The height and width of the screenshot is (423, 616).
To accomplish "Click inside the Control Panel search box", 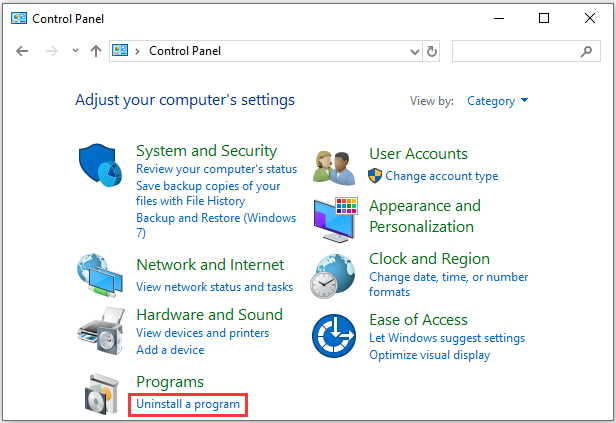I will point(526,51).
